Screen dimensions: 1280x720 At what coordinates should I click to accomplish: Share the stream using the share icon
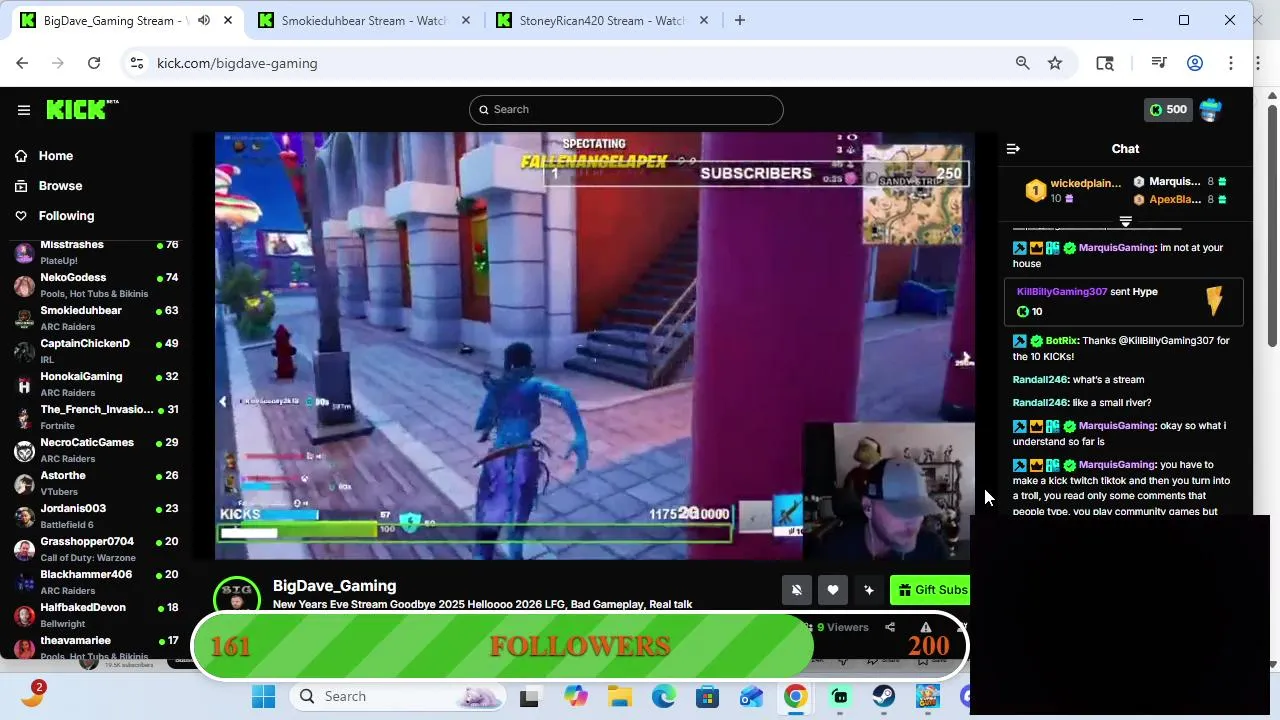pos(890,627)
